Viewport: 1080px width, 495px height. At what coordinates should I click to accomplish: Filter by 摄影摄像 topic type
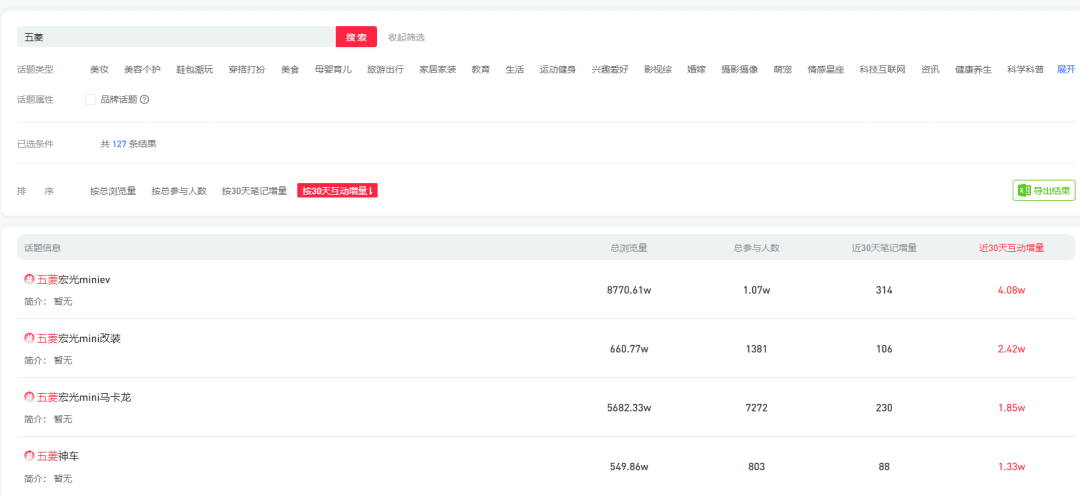click(740, 70)
